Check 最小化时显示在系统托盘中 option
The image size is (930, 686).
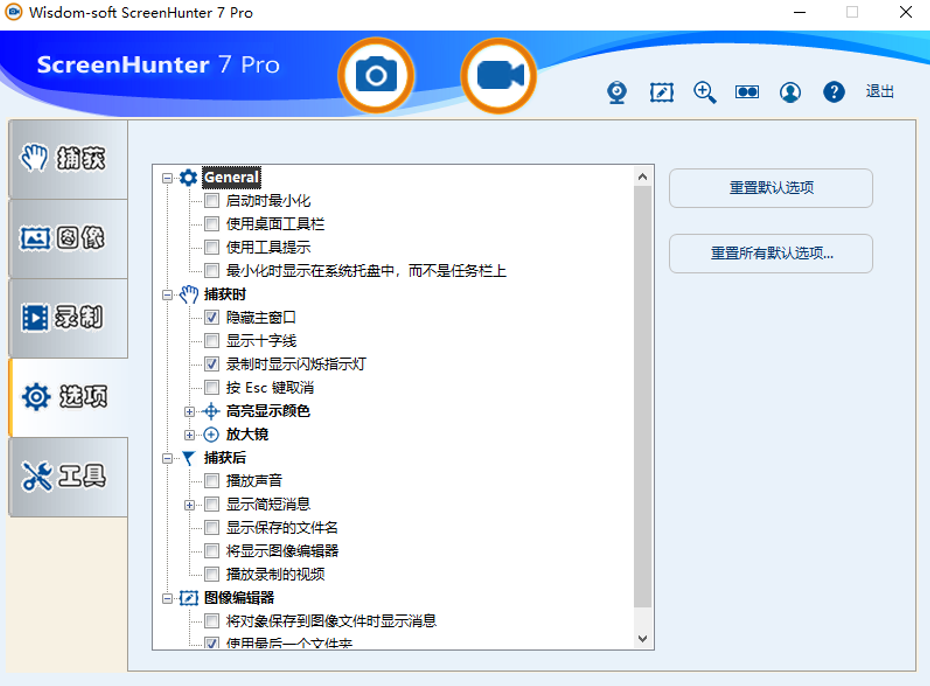click(212, 271)
